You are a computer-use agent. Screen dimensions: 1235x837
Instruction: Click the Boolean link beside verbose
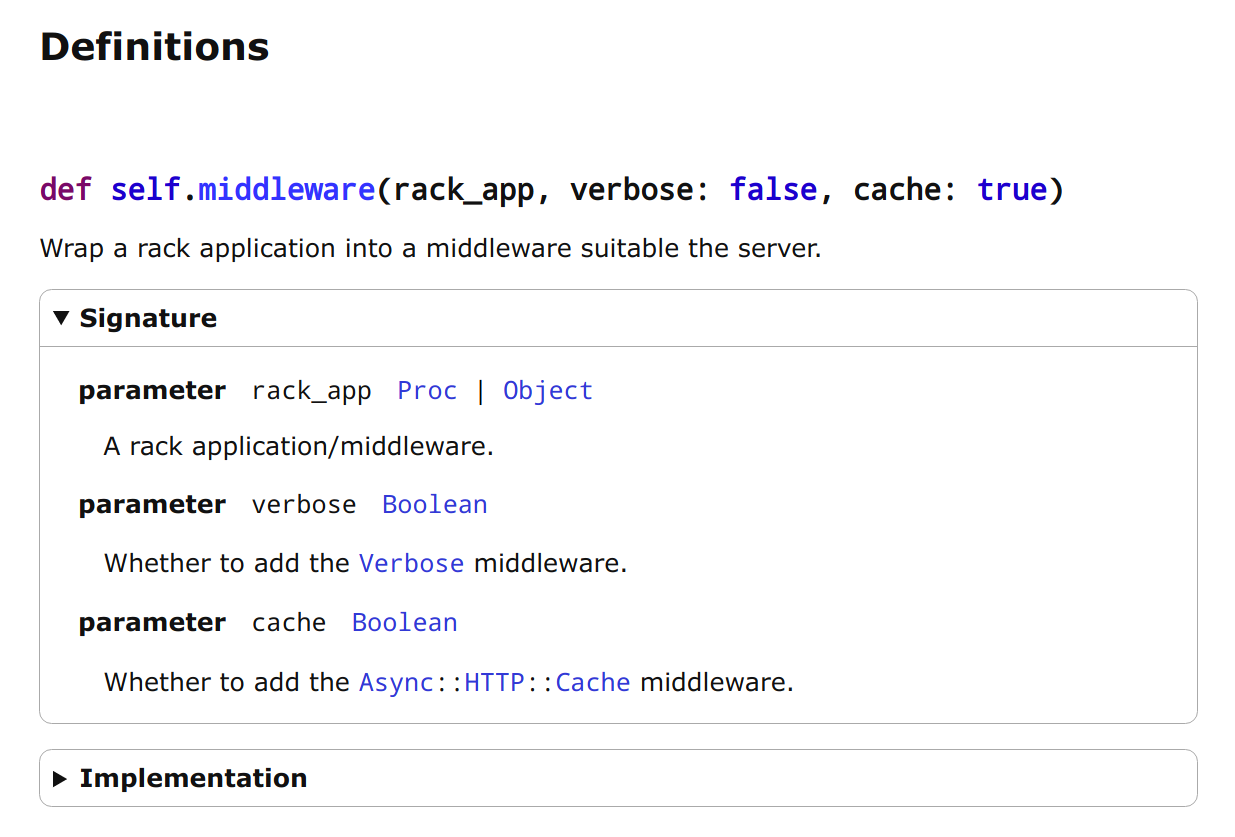[x=435, y=505]
